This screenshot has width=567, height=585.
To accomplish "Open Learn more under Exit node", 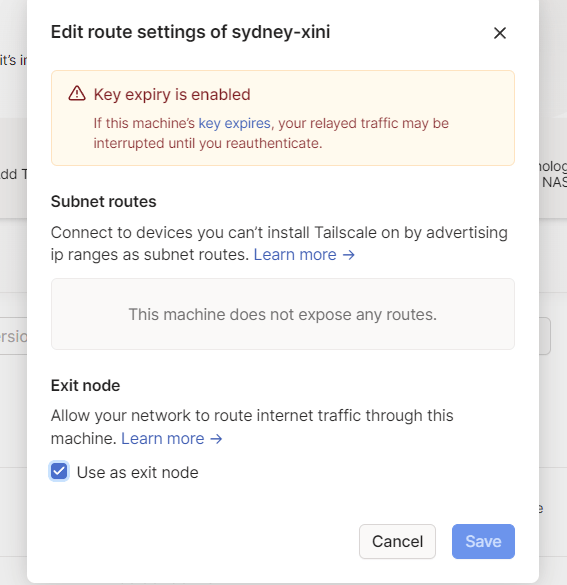I will [x=163, y=438].
